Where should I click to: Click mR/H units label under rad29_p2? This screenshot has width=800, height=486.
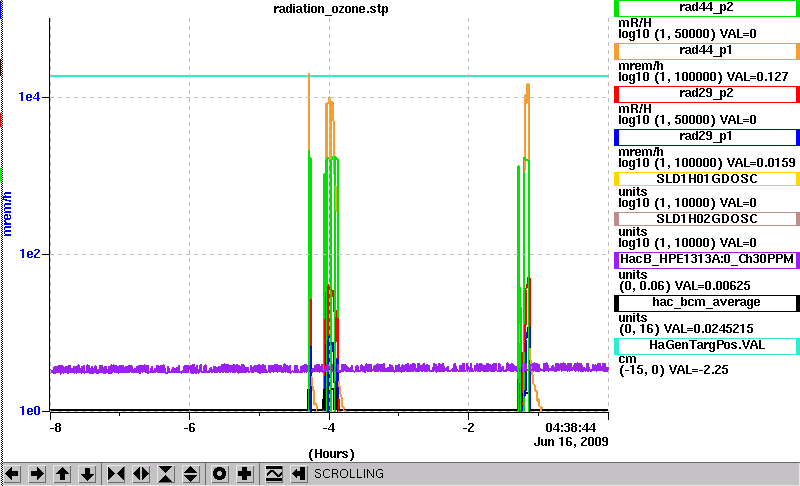(x=635, y=109)
